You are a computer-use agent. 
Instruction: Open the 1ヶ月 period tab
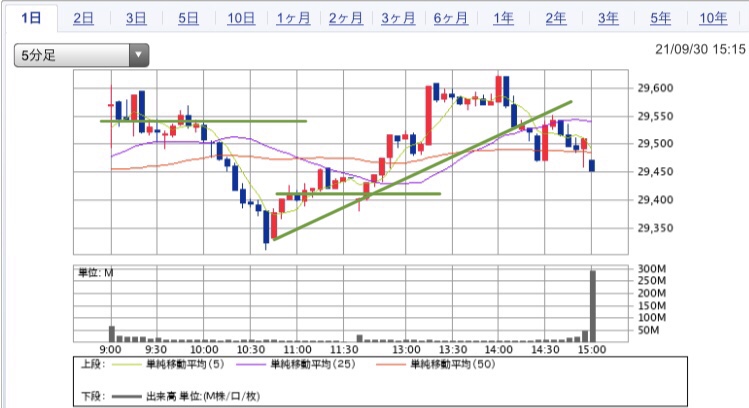pyautogui.click(x=293, y=18)
